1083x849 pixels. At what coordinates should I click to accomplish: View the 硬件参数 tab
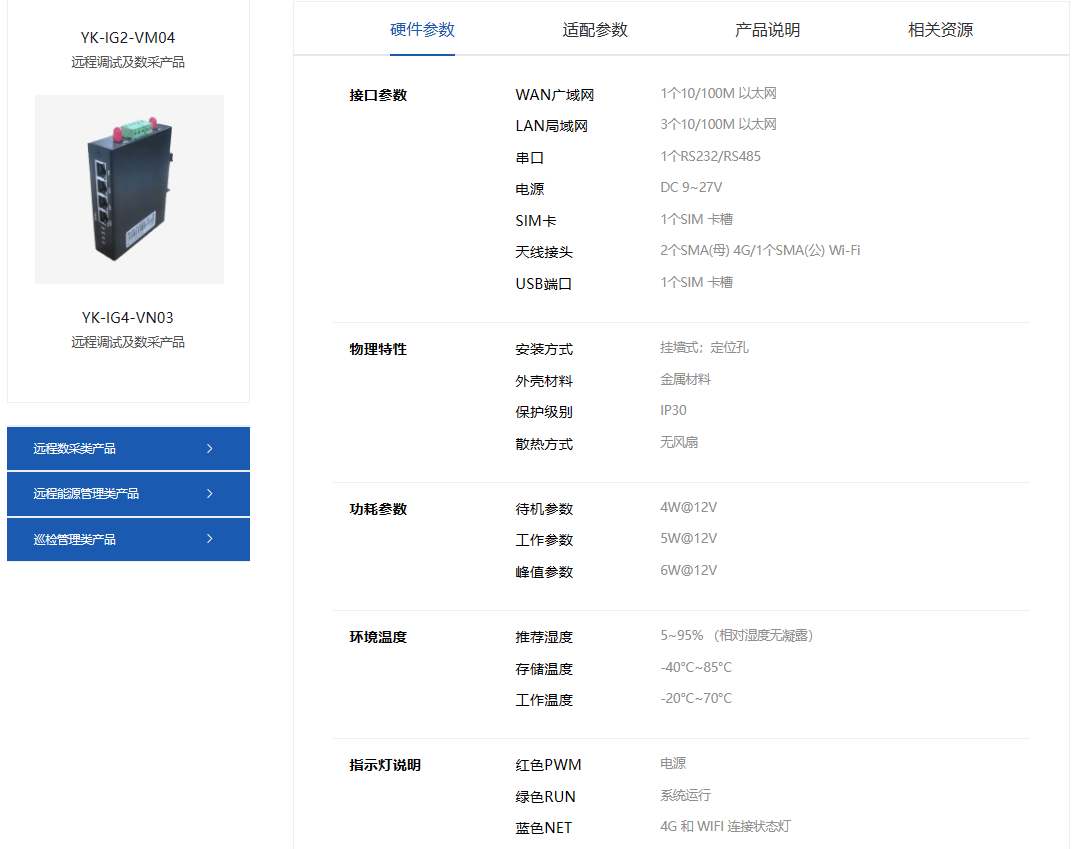(421, 30)
